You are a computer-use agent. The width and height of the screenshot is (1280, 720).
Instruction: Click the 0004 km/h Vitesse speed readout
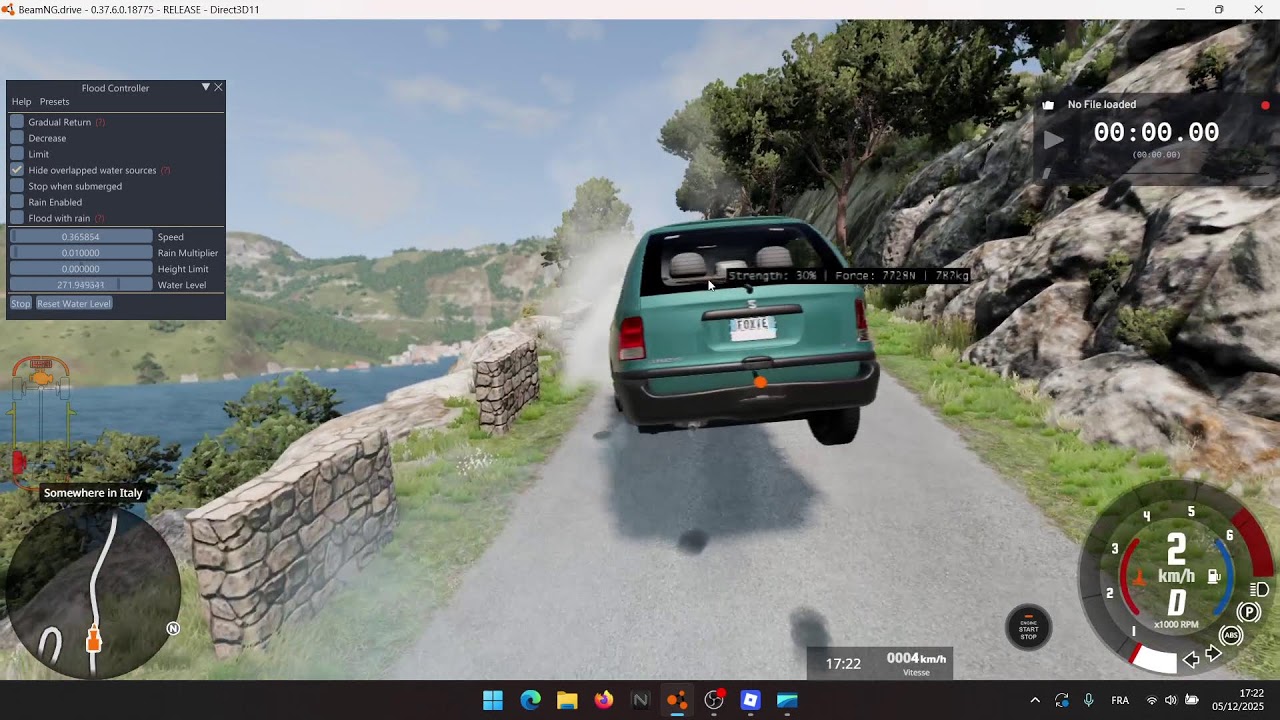click(x=916, y=663)
